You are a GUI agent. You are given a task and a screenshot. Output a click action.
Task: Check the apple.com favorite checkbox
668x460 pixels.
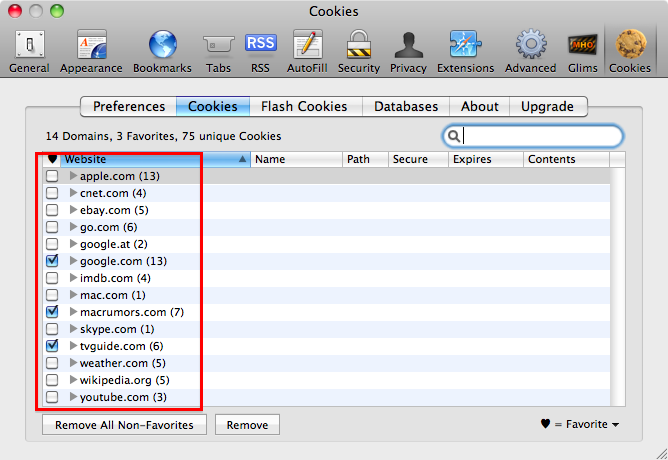click(x=52, y=176)
